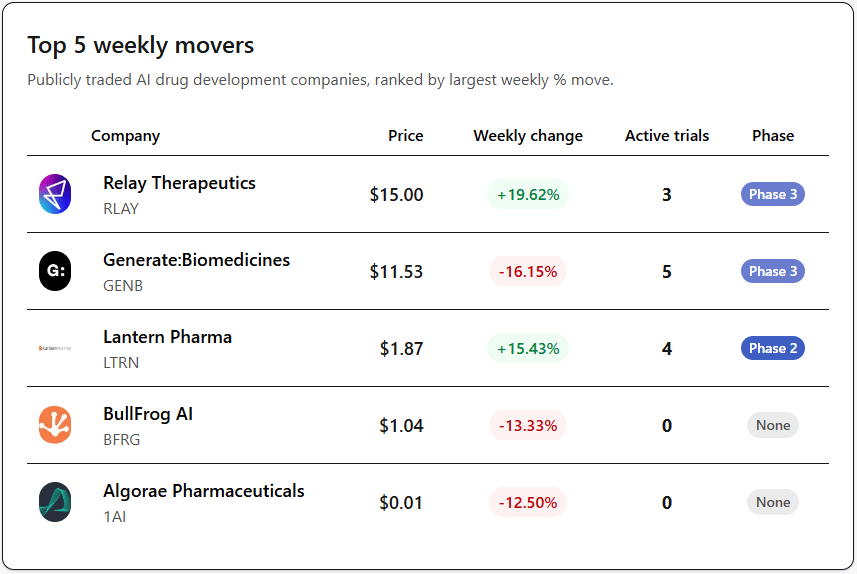Open the Generate:Biomedicines company name
Image resolution: width=857 pixels, height=574 pixels.
click(196, 260)
